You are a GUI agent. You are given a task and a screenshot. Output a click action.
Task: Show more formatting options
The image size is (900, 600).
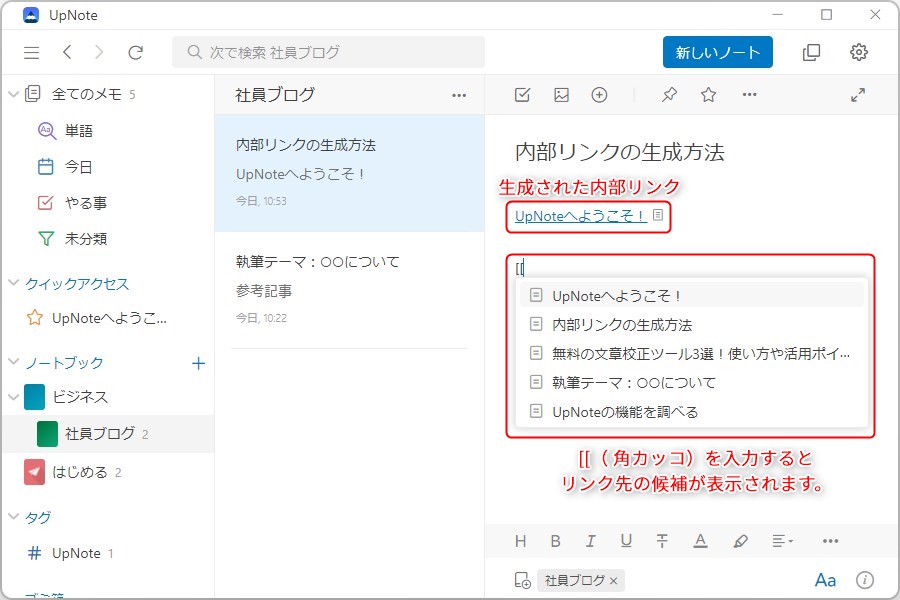[831, 541]
